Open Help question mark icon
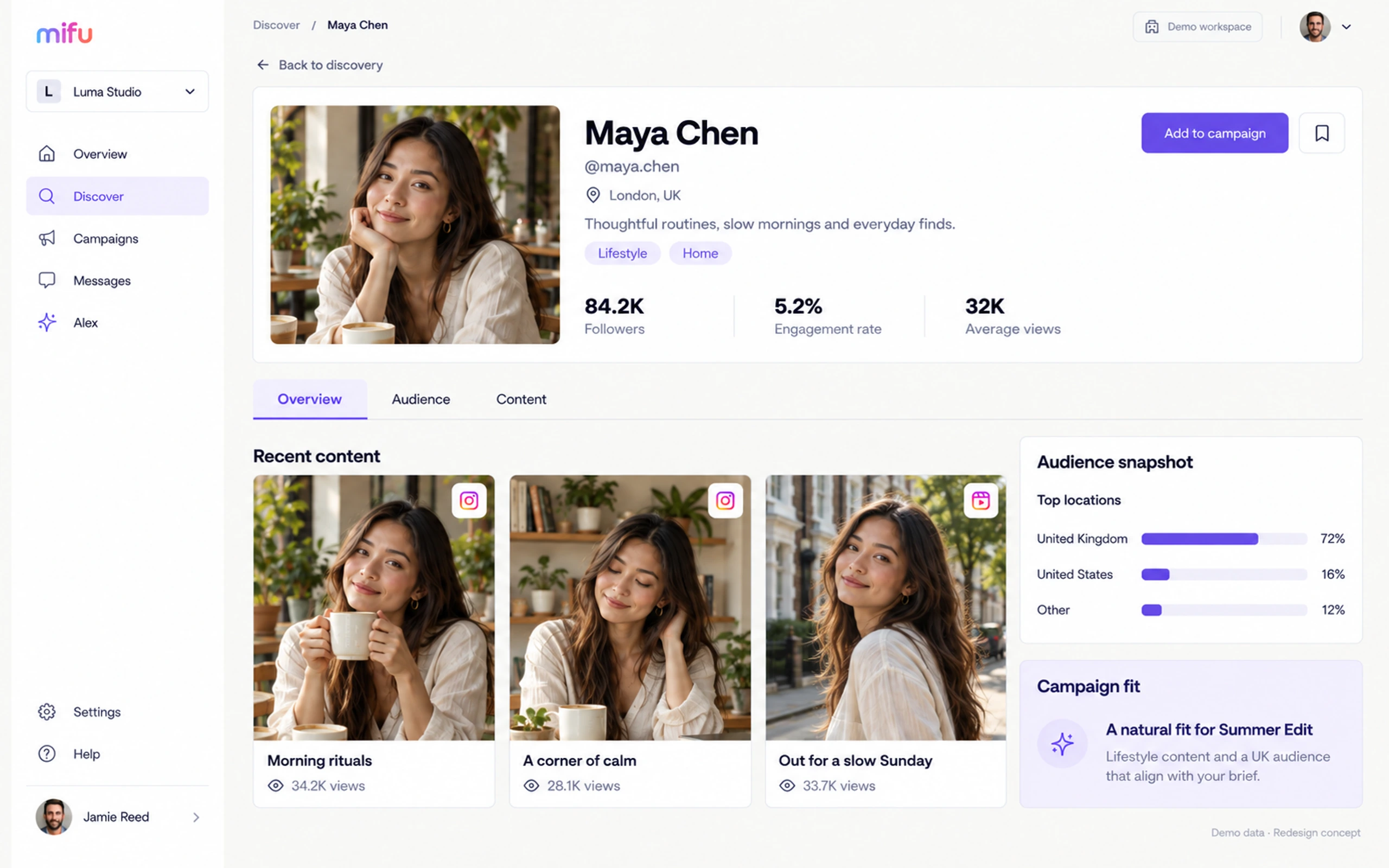The width and height of the screenshot is (1389, 868). point(47,754)
